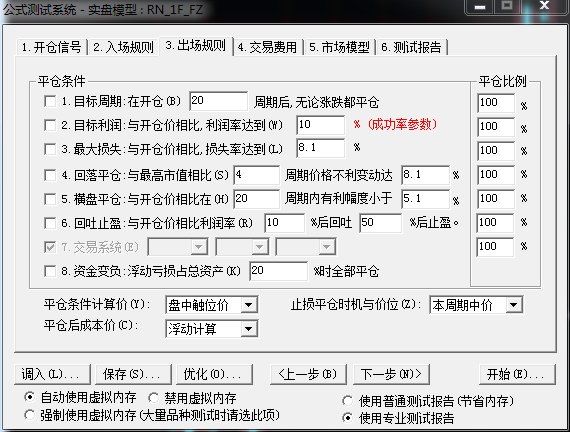Click the greyed 7.交易系统 checkbox
This screenshot has height=432, width=570.
(50, 247)
